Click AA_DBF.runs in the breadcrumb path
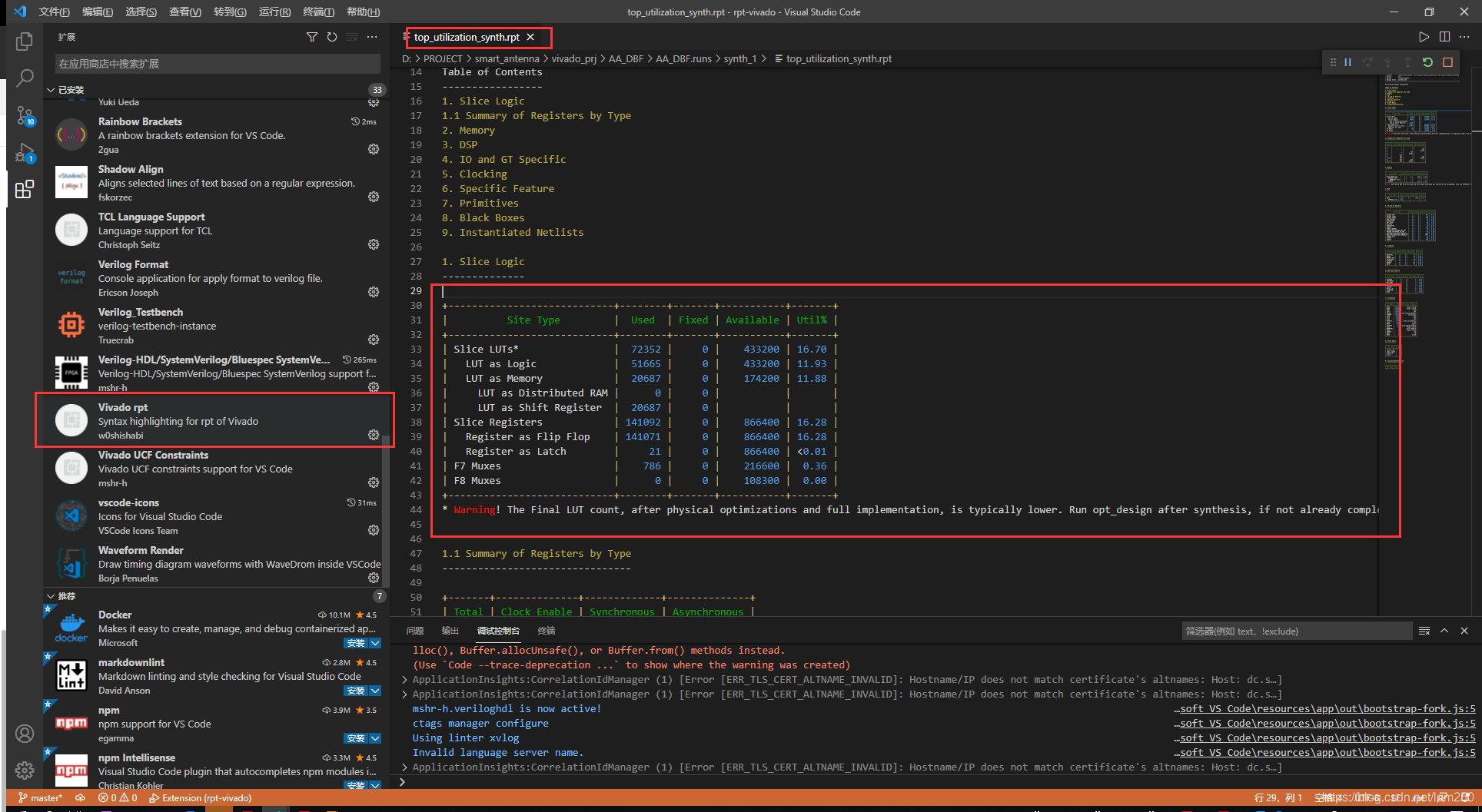 point(683,58)
